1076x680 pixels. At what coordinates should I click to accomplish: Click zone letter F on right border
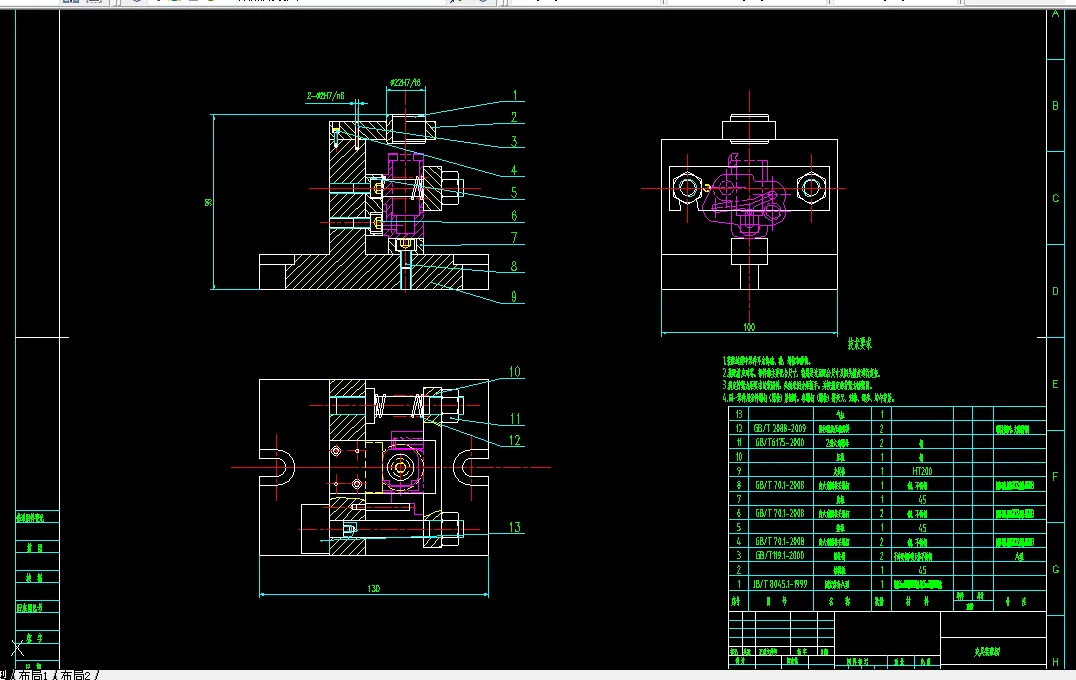click(x=1055, y=476)
